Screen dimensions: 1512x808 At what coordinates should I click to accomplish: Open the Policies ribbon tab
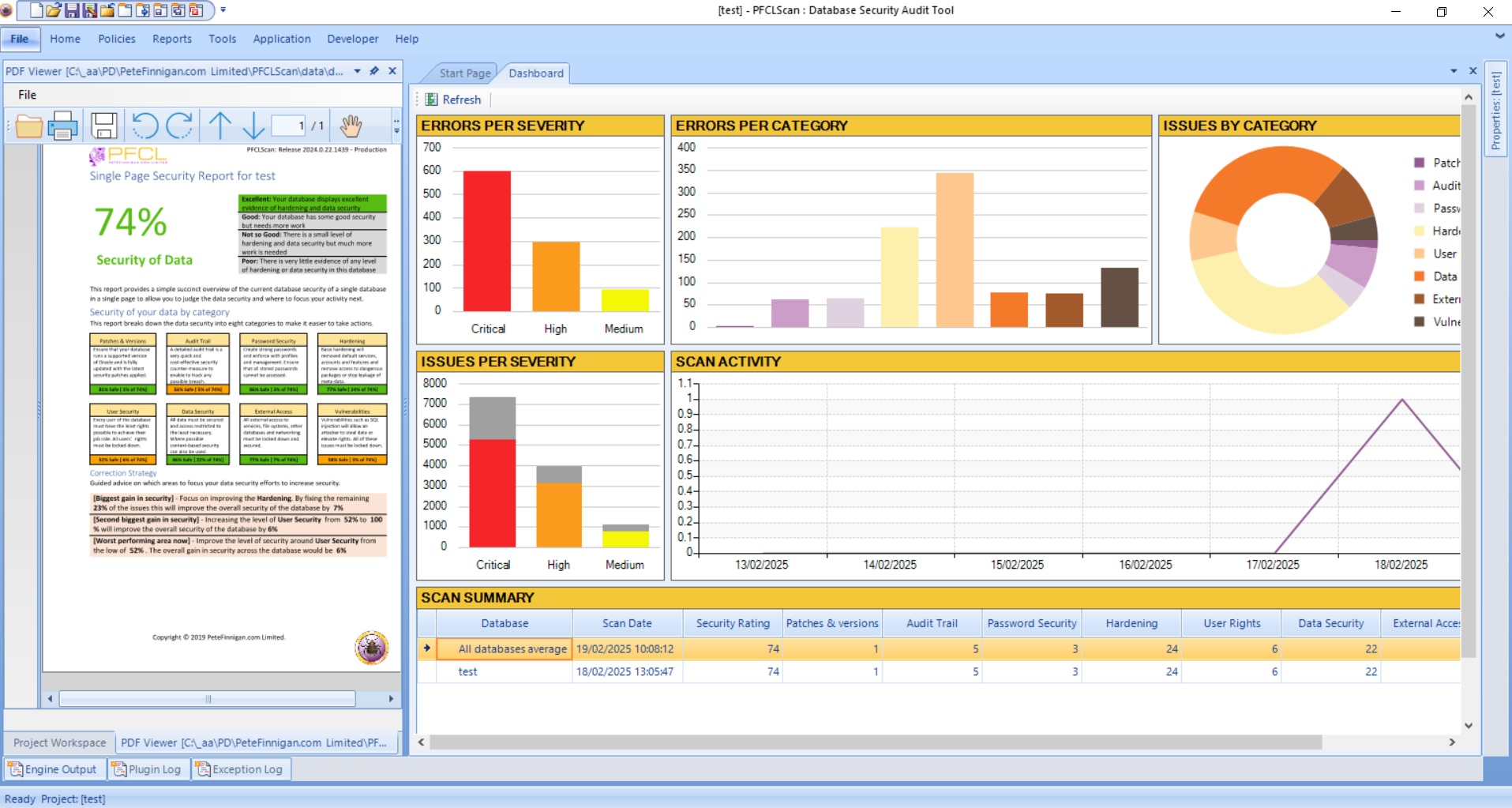117,39
